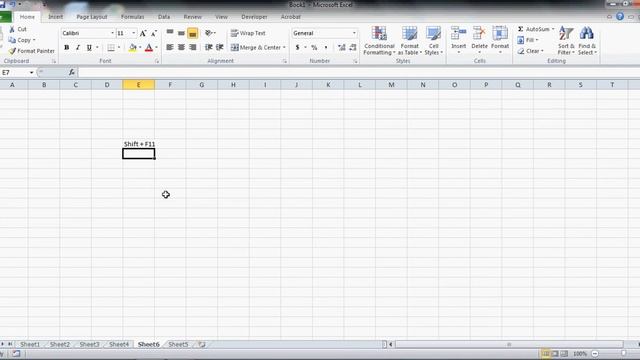Click the Insert Worksheet tab icon
This screenshot has height=360, width=640.
click(202, 344)
